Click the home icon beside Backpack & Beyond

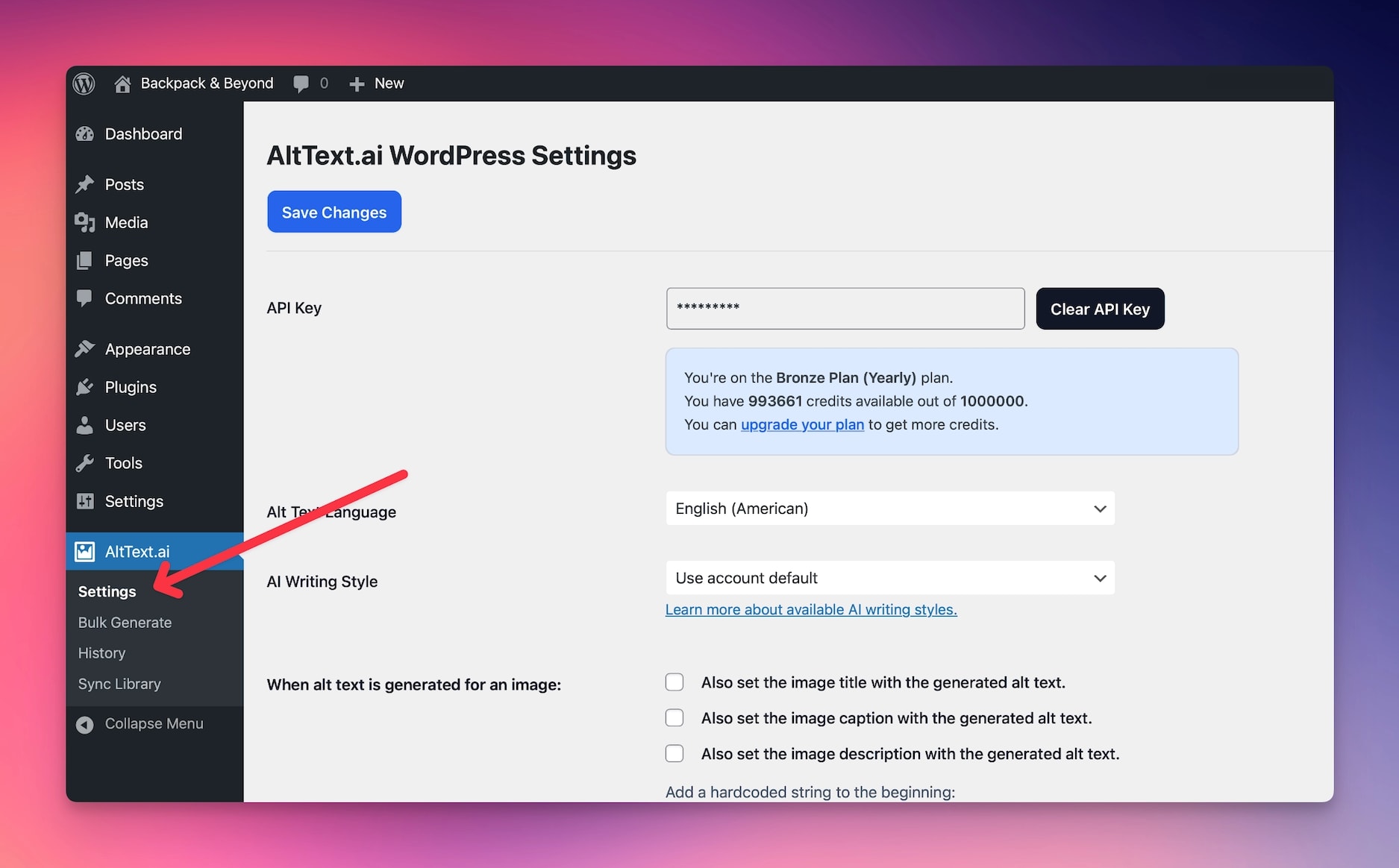(x=122, y=84)
